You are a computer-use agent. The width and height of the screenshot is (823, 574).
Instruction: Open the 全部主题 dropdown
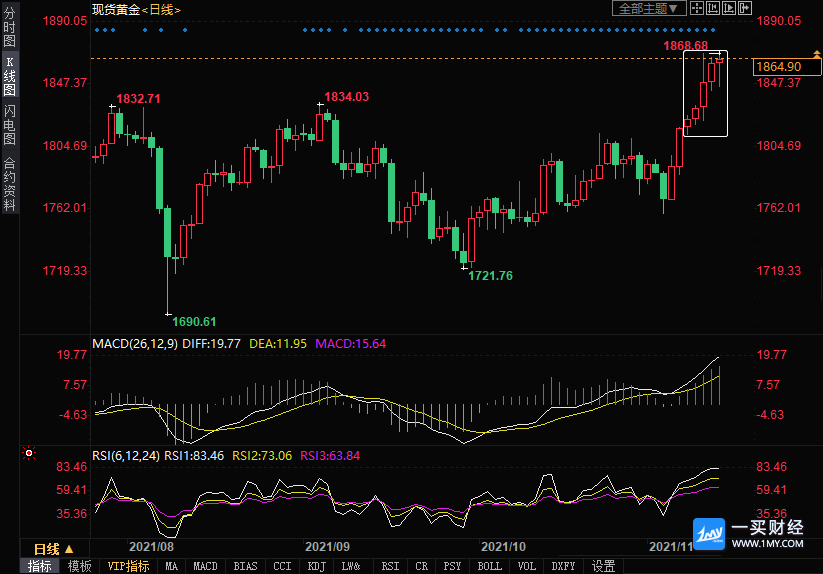click(x=649, y=8)
